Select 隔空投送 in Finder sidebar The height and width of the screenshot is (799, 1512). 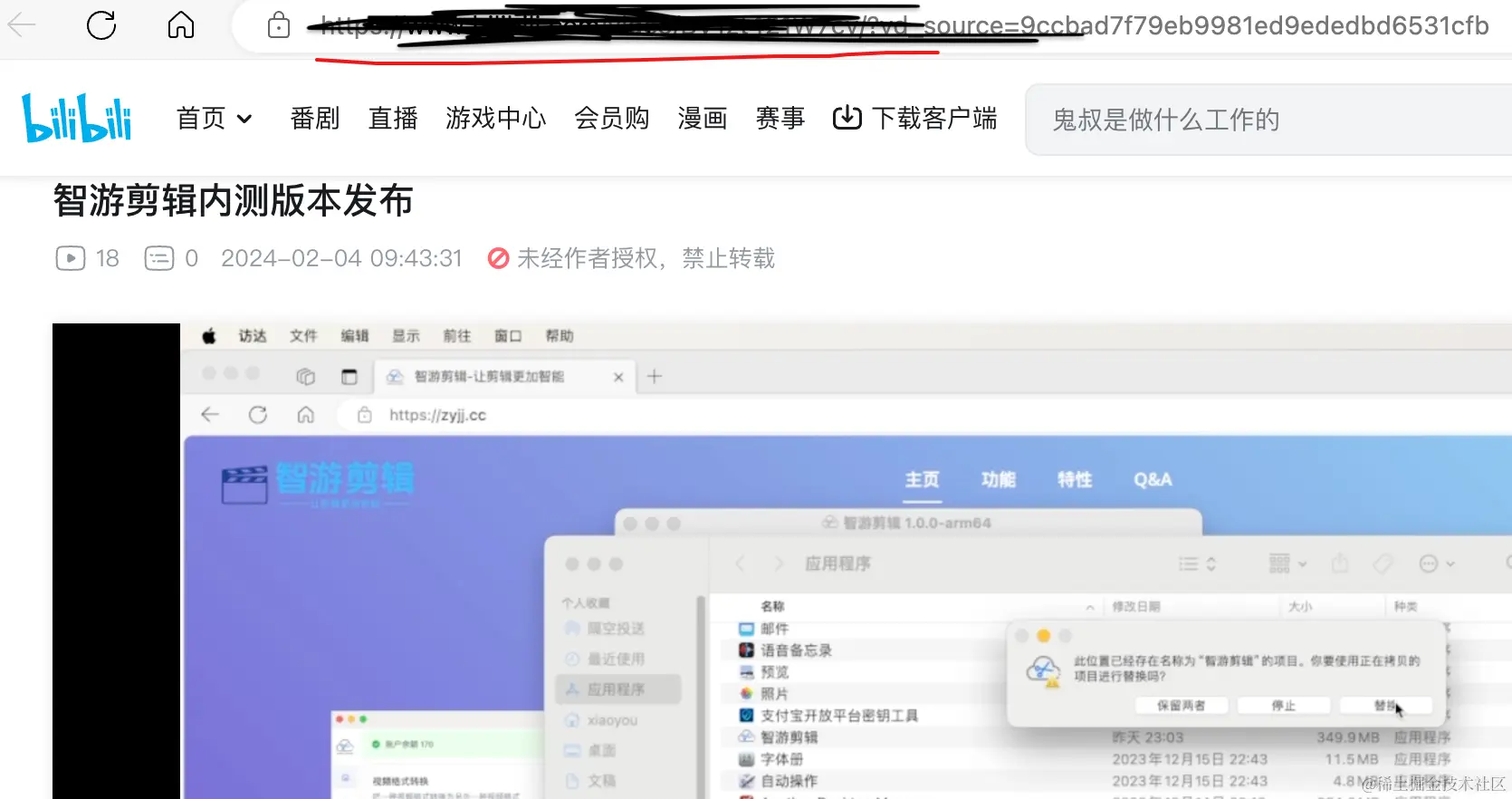tap(619, 628)
